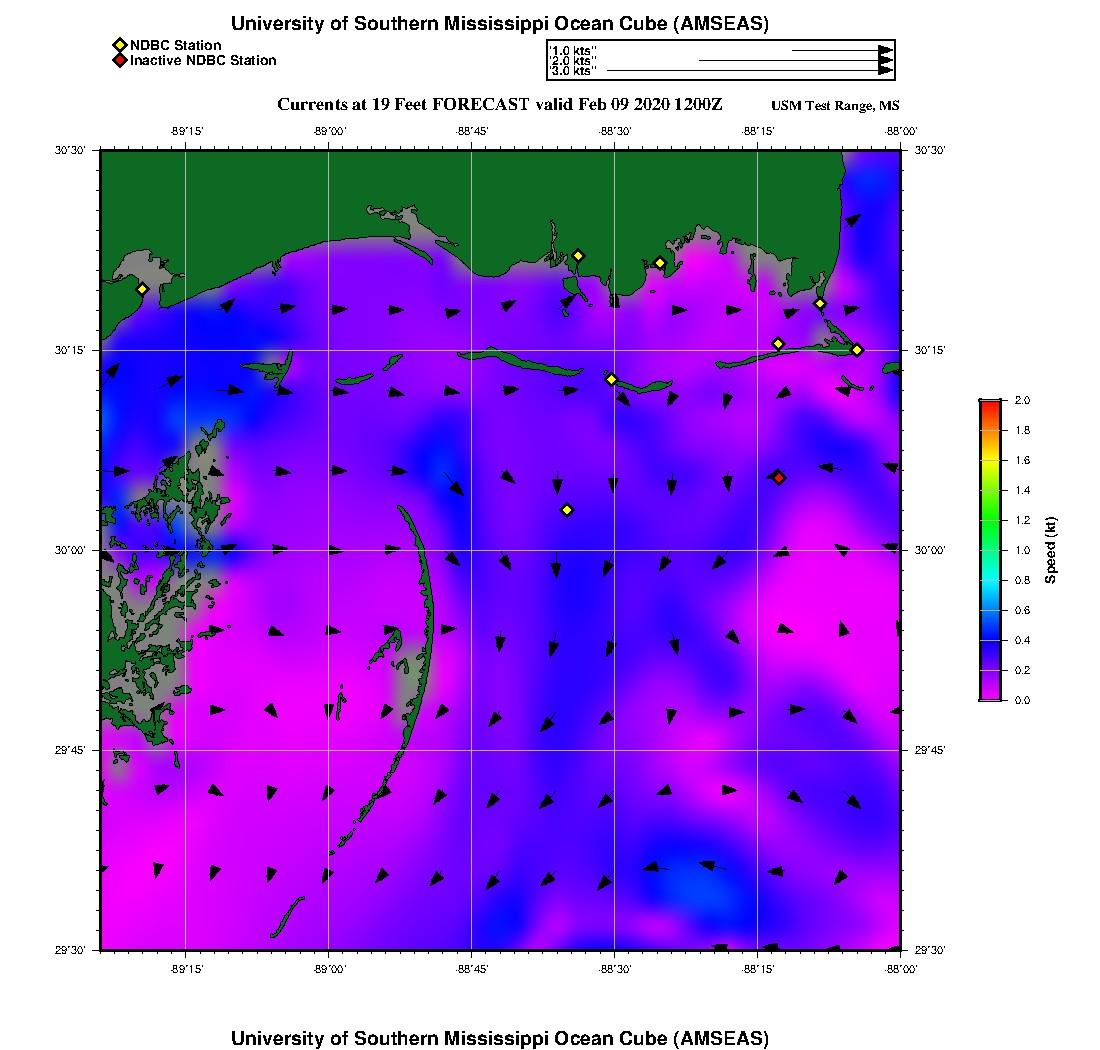Pick the southernmost yellow NDBC station marker

coord(567,510)
